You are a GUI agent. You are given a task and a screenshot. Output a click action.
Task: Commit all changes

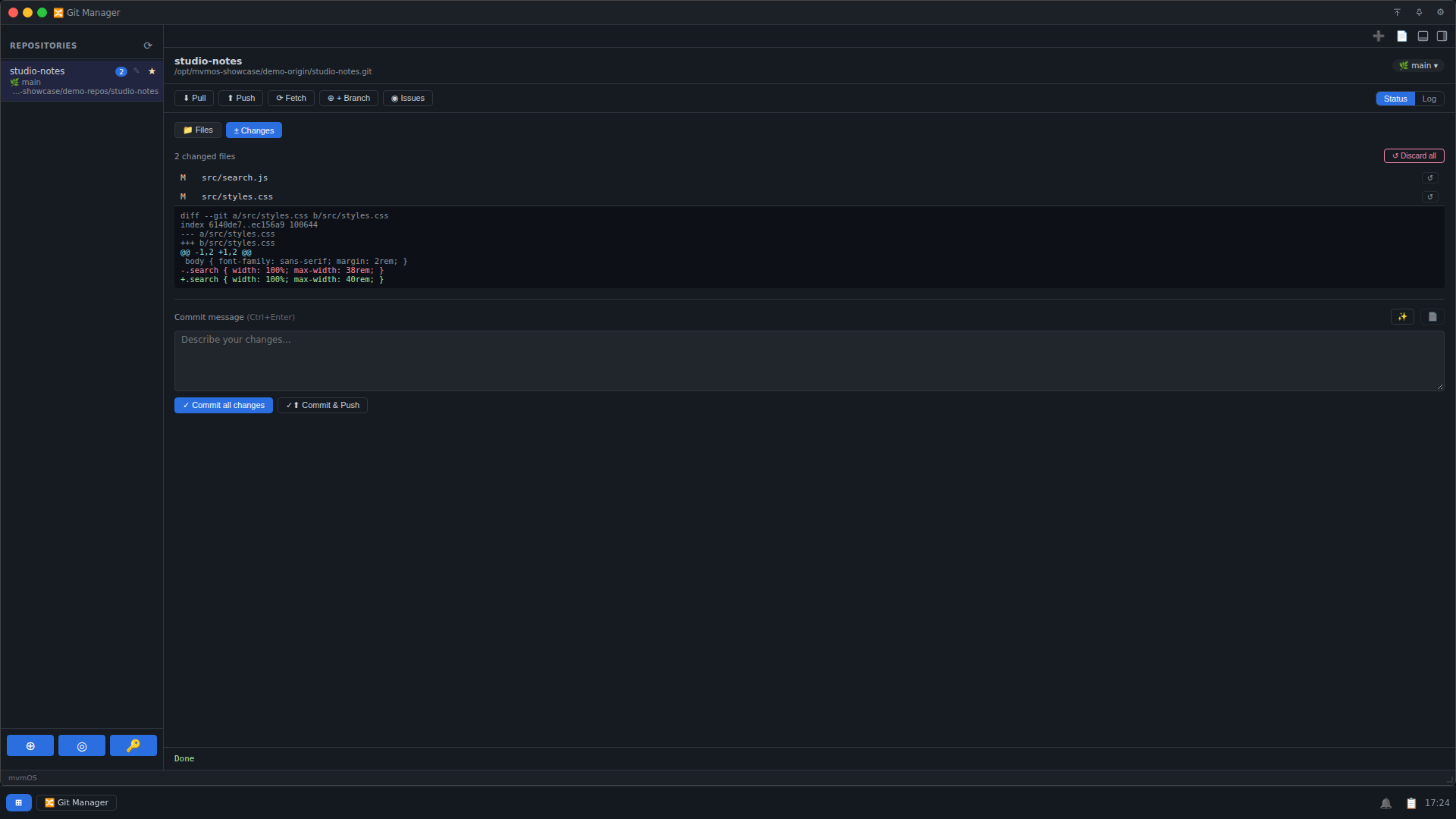point(224,405)
